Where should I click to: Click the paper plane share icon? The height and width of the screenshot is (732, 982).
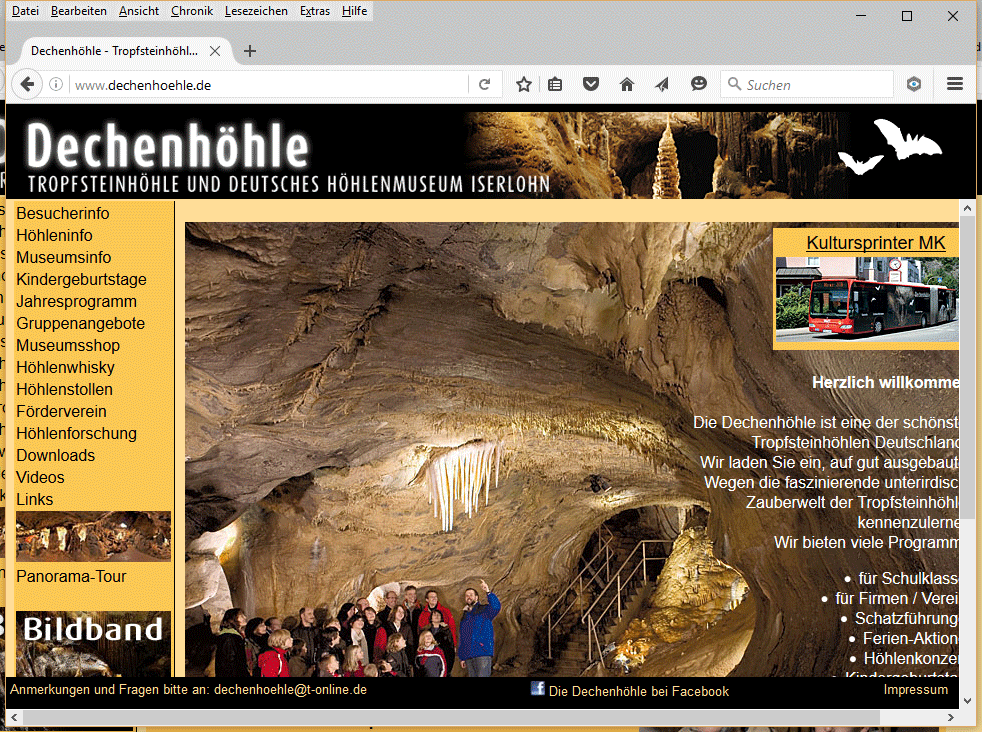pyautogui.click(x=662, y=85)
